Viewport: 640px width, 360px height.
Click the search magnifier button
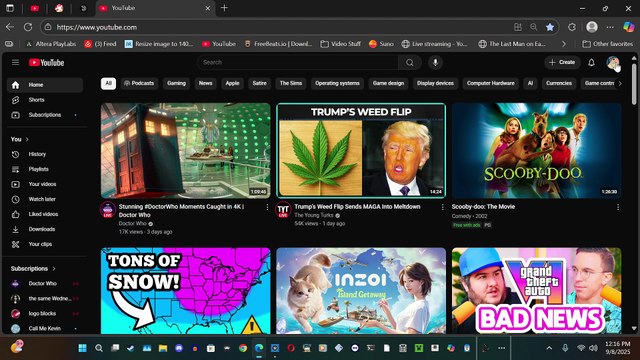[410, 62]
